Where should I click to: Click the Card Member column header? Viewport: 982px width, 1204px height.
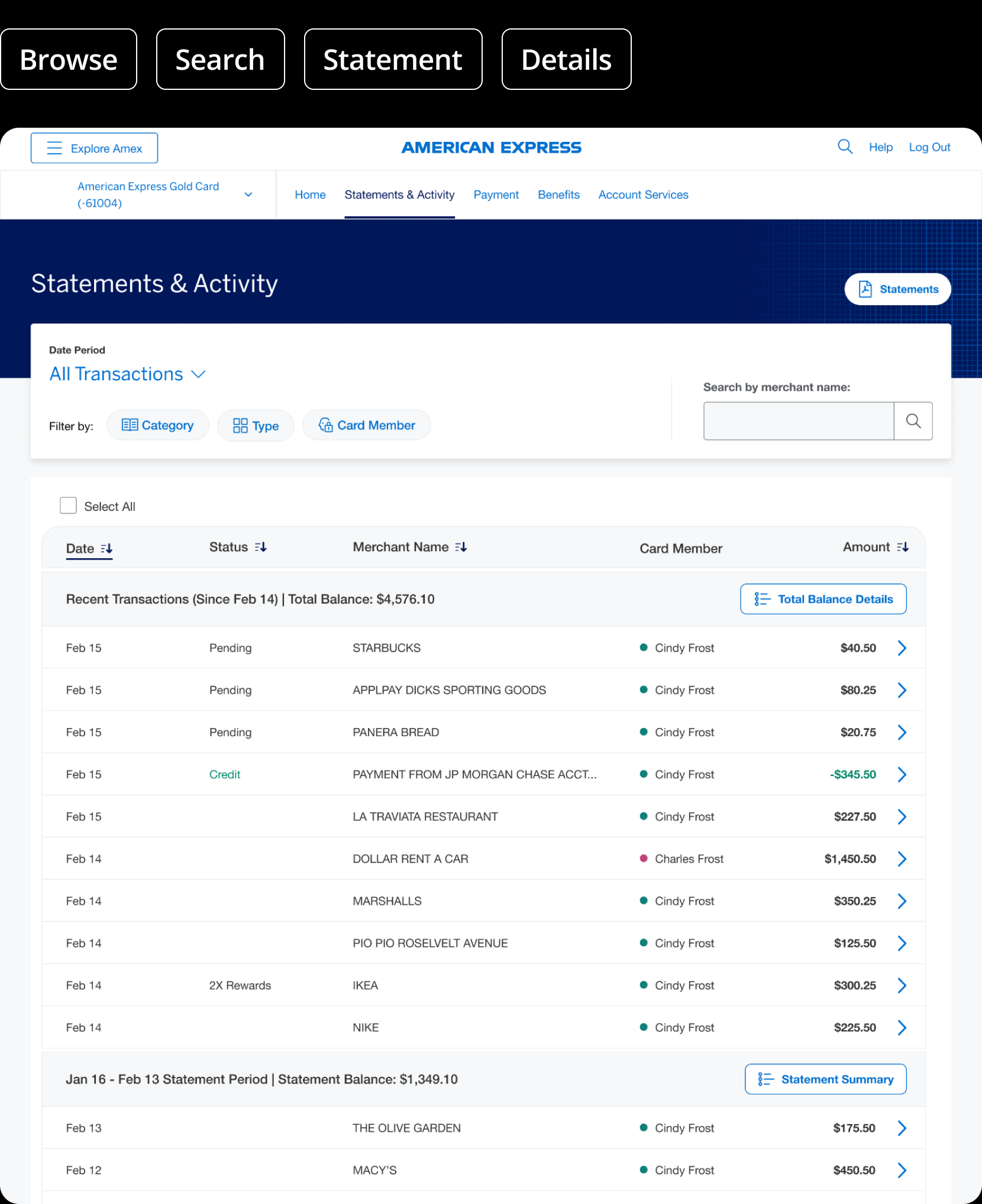(681, 549)
